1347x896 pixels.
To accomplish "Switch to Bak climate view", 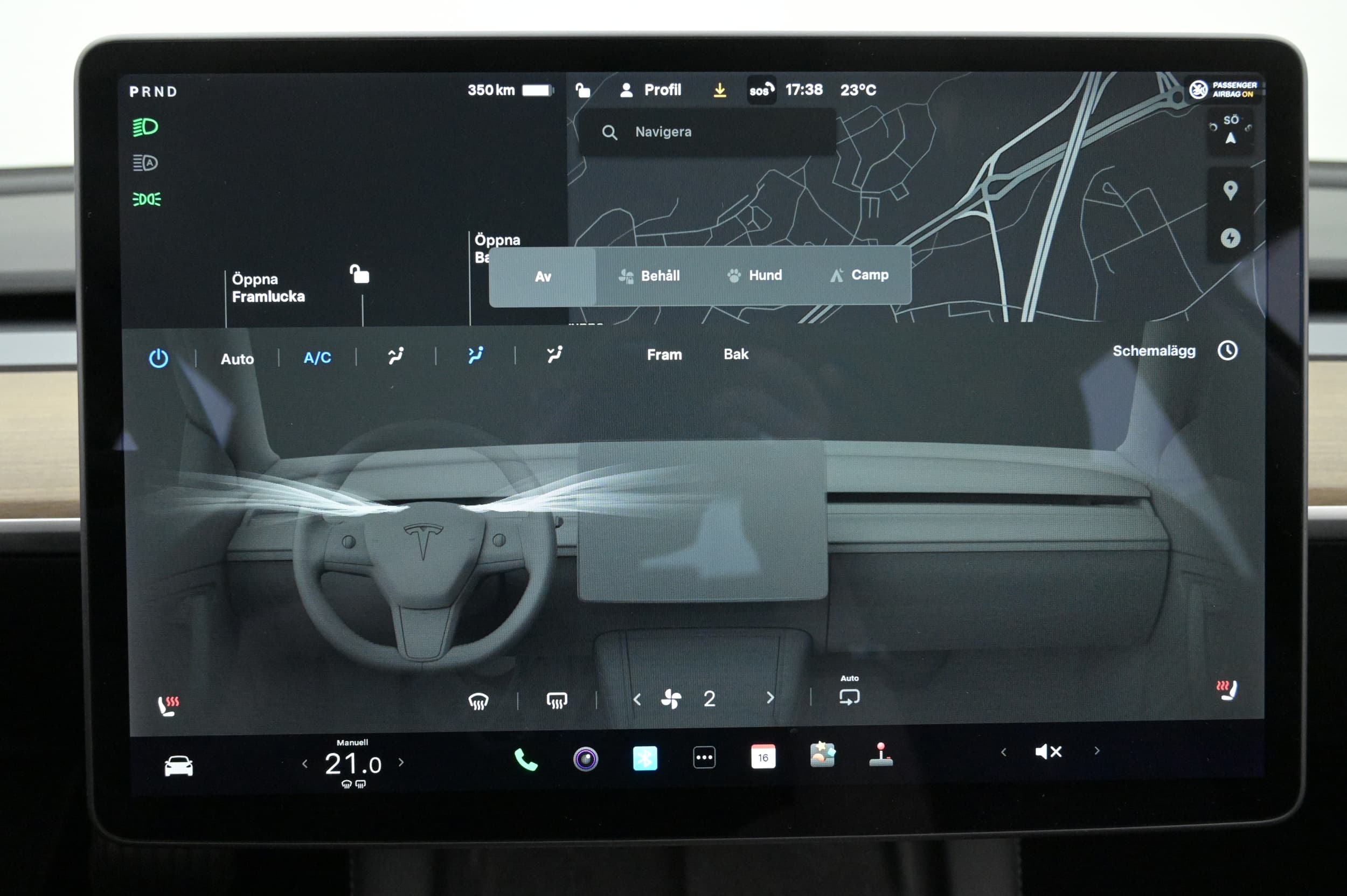I will [x=736, y=355].
